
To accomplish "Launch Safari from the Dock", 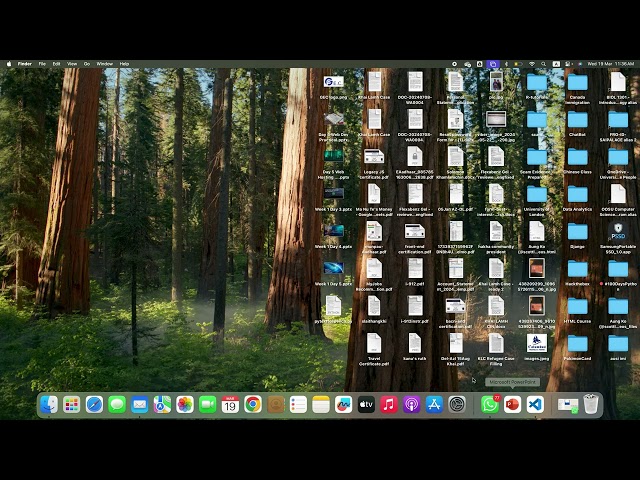I will [x=94, y=404].
